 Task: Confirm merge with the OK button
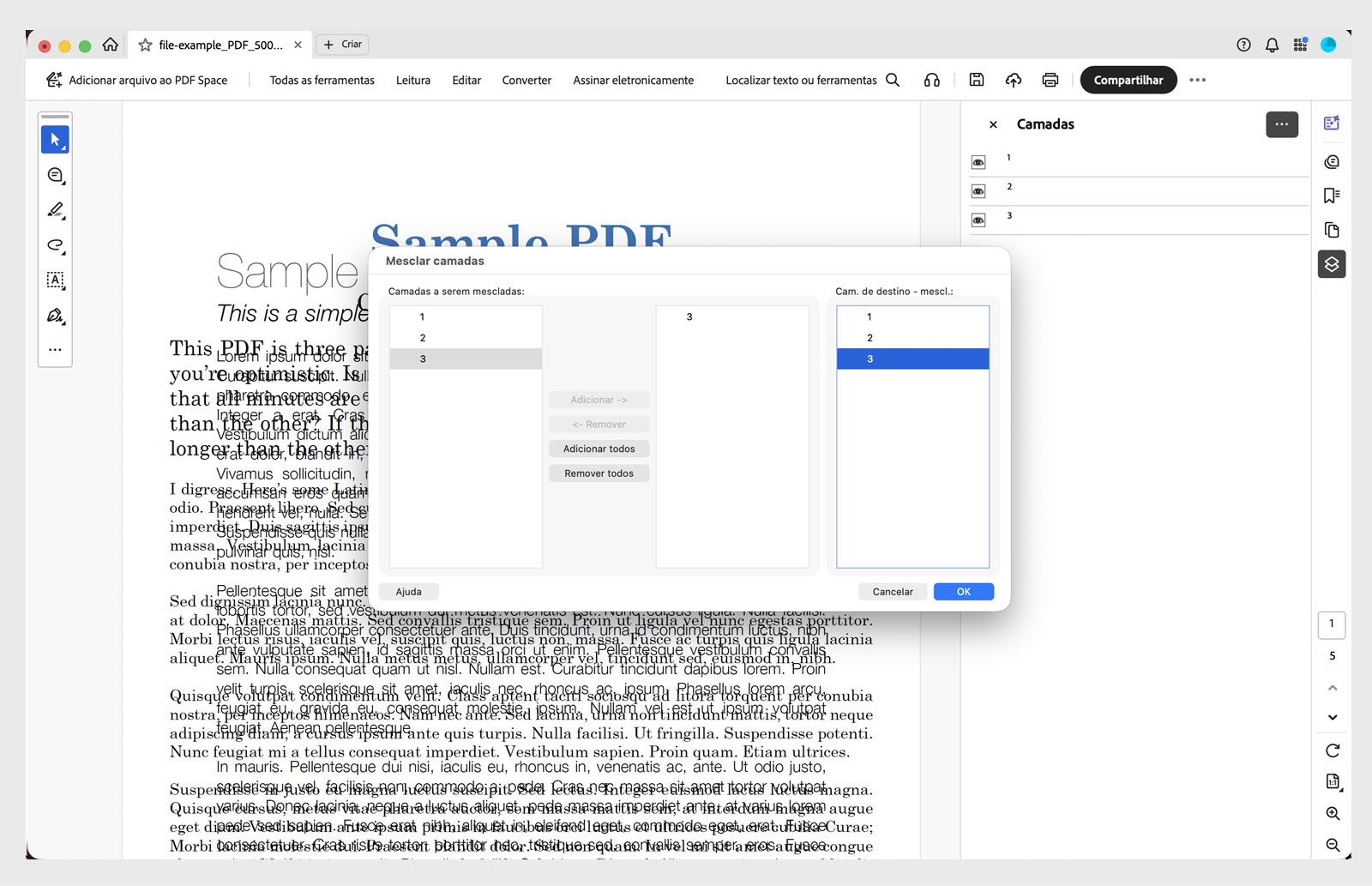pos(964,592)
